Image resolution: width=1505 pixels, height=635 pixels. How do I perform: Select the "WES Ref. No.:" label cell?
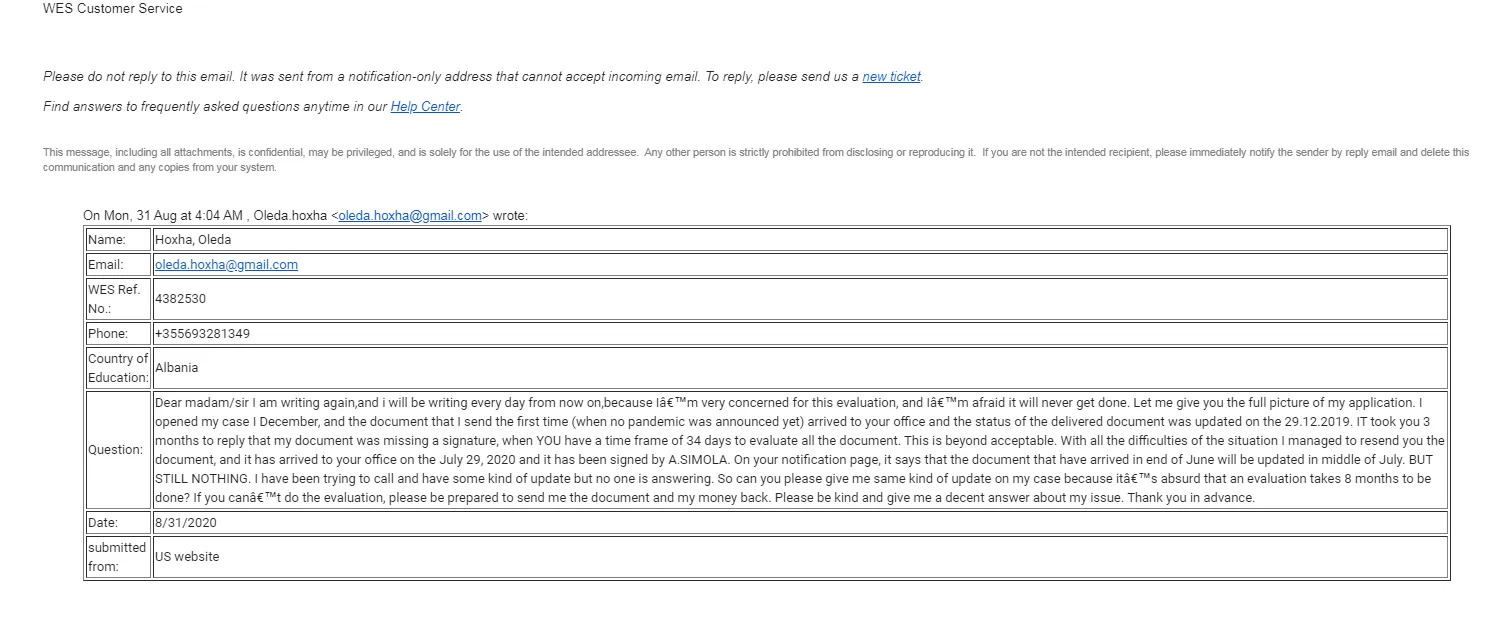[x=114, y=299]
